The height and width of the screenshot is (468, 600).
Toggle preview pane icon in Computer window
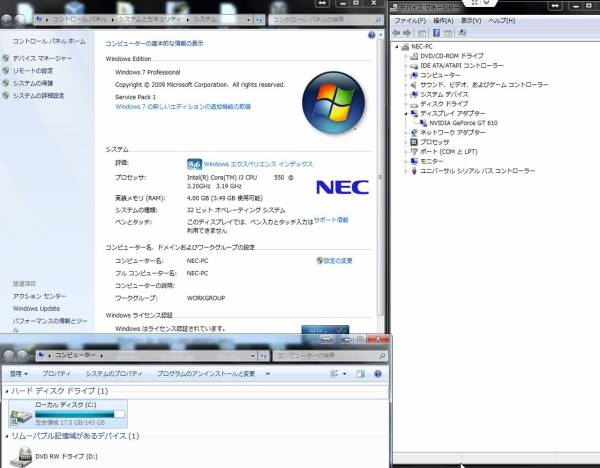[360, 374]
